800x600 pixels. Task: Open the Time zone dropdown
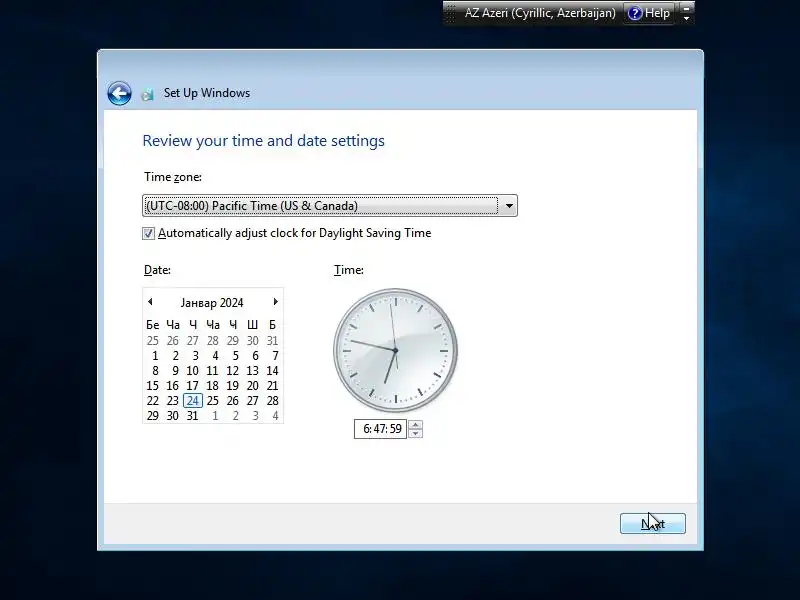tap(330, 206)
